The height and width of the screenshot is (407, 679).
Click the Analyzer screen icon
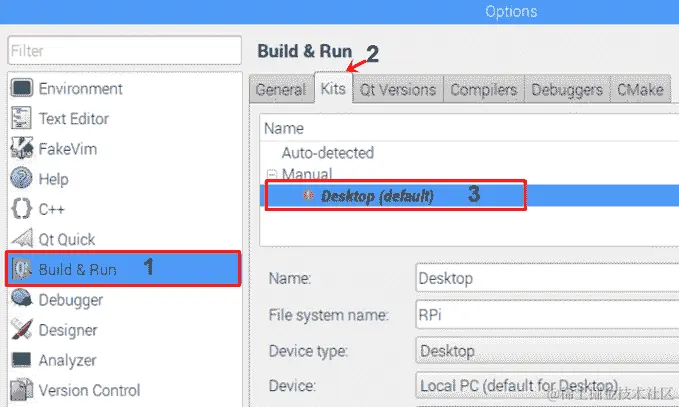tap(22, 359)
